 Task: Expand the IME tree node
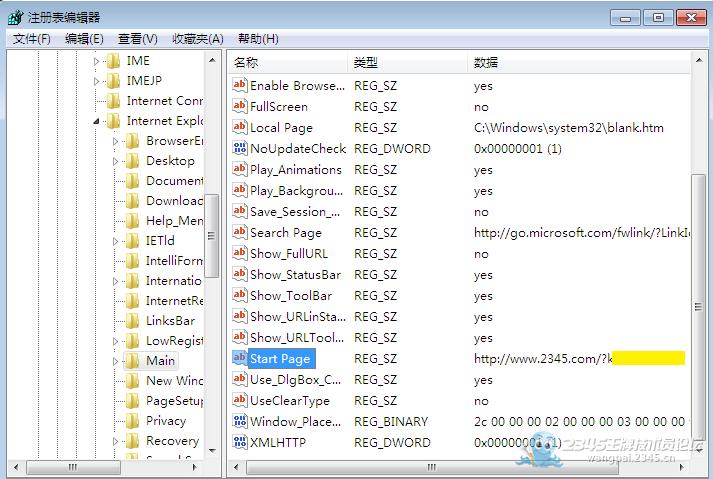pos(96,61)
